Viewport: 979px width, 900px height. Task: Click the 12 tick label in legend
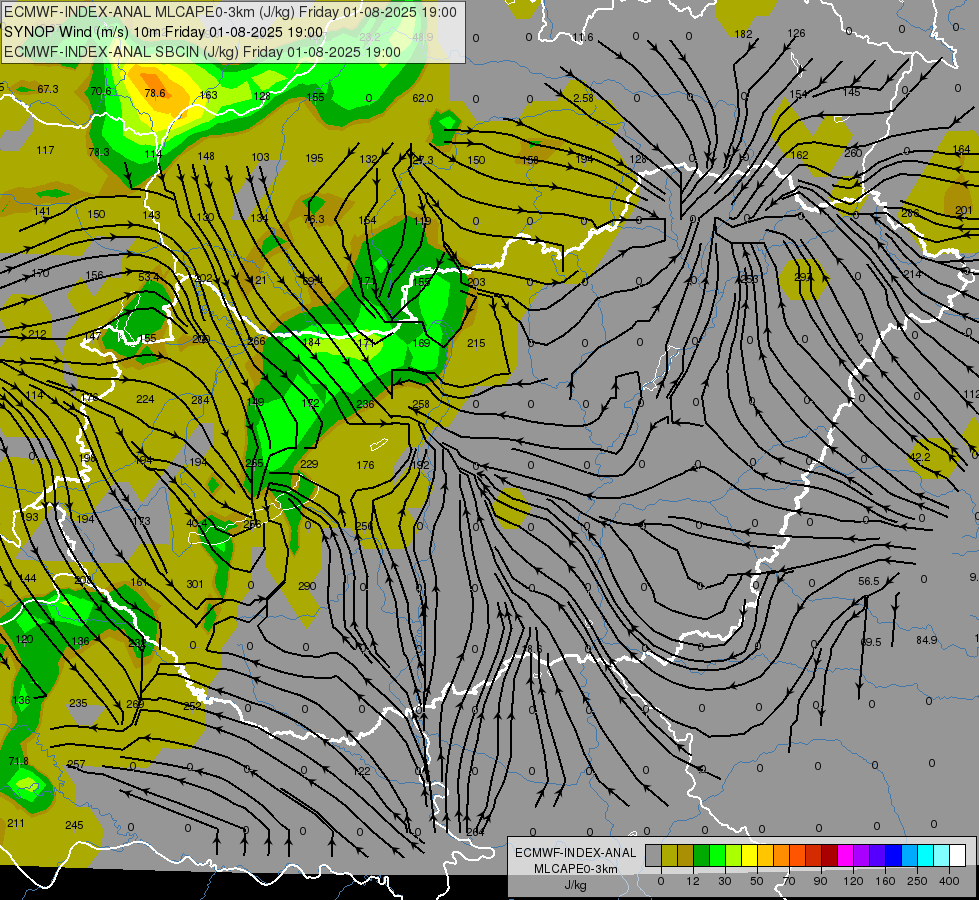coord(693,881)
